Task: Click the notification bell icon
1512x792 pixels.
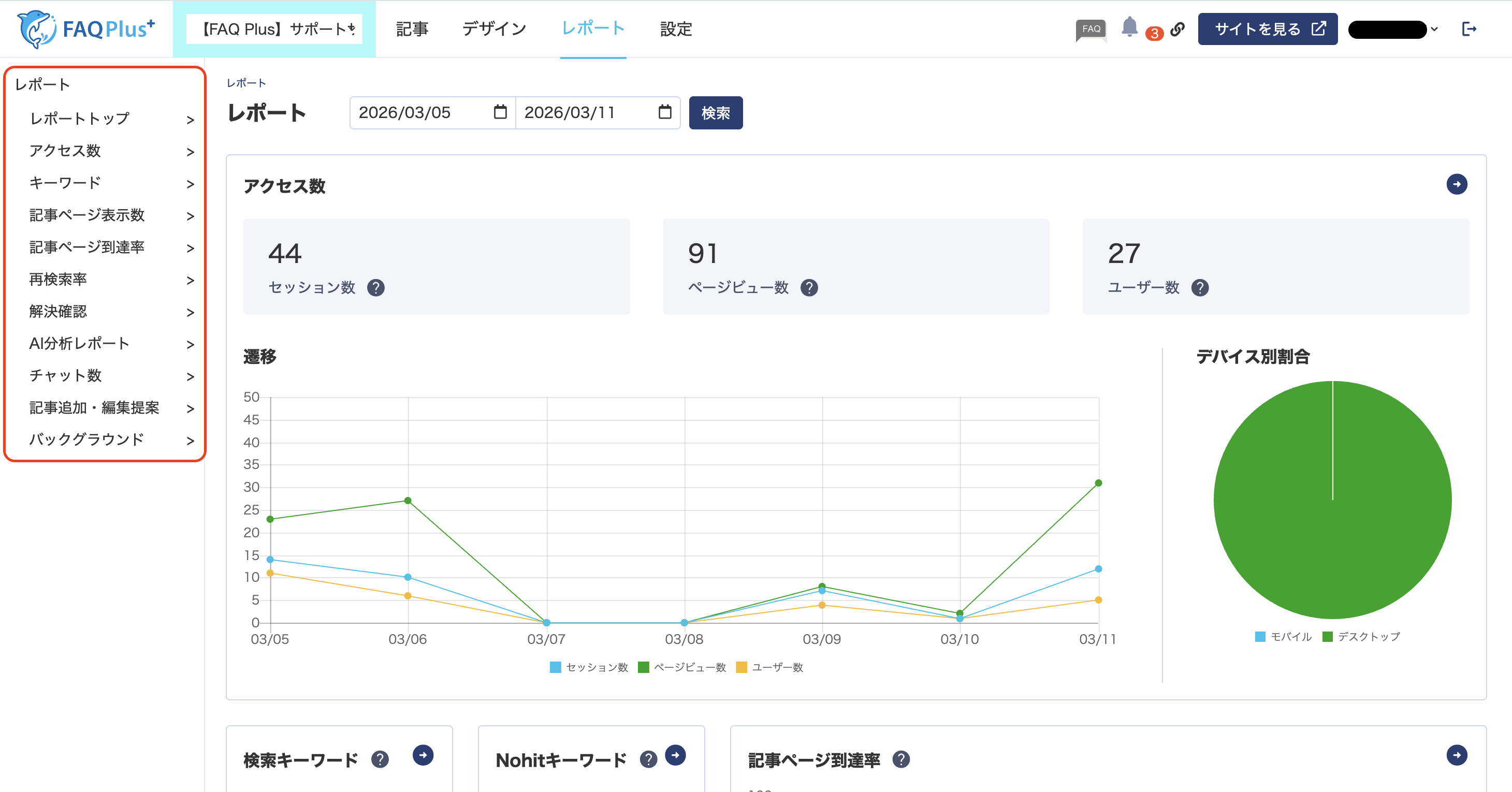Action: tap(1129, 27)
